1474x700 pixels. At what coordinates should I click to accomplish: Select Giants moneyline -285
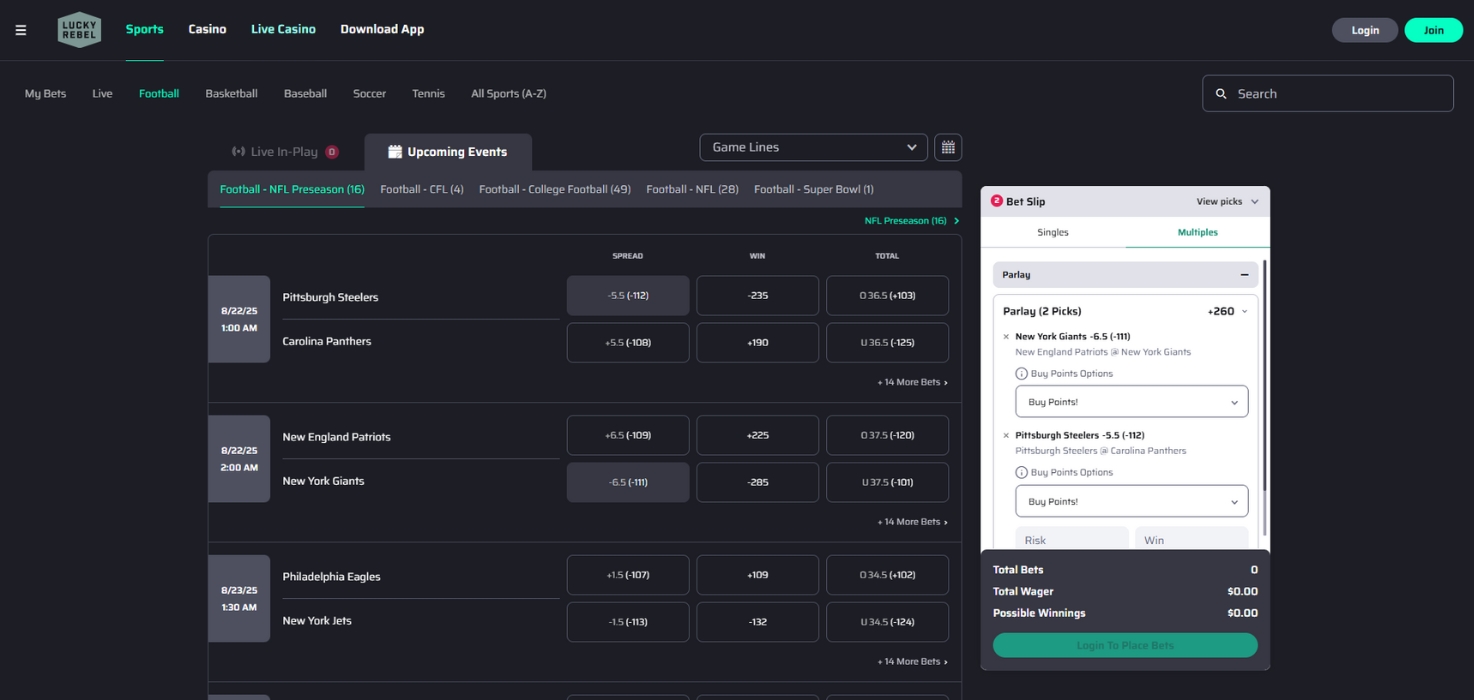[758, 482]
